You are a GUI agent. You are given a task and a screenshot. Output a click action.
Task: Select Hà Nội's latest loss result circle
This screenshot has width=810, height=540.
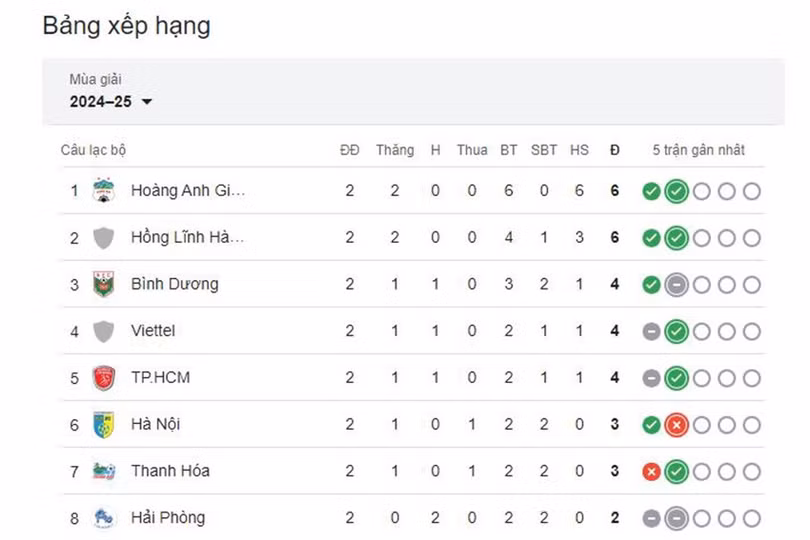[676, 425]
